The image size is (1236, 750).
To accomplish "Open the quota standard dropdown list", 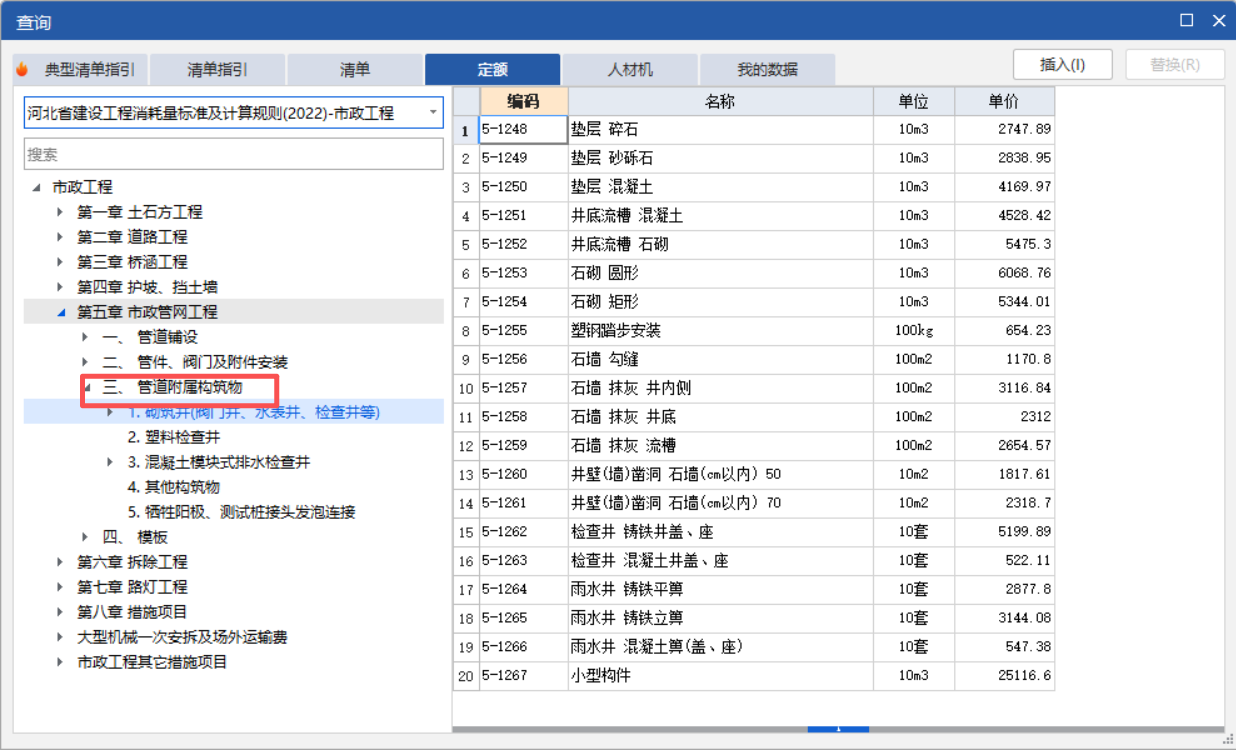I will pos(434,113).
